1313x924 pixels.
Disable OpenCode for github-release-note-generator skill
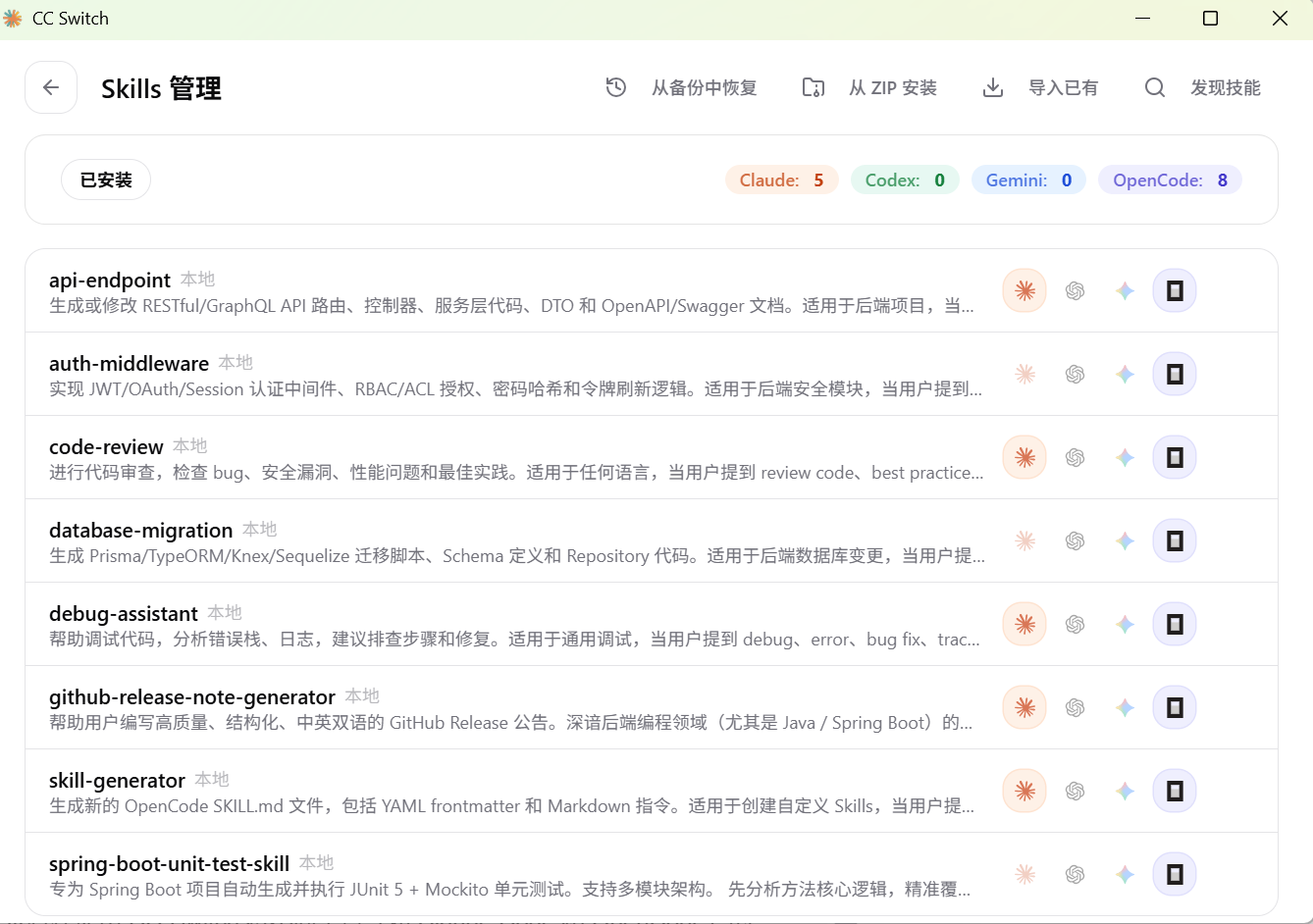[x=1175, y=707]
